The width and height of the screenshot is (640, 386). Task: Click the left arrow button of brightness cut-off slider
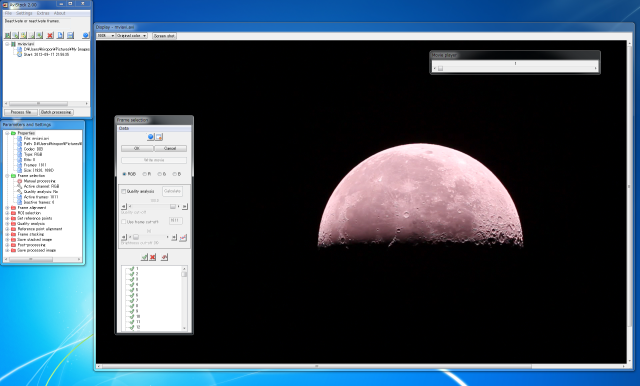(x=124, y=237)
